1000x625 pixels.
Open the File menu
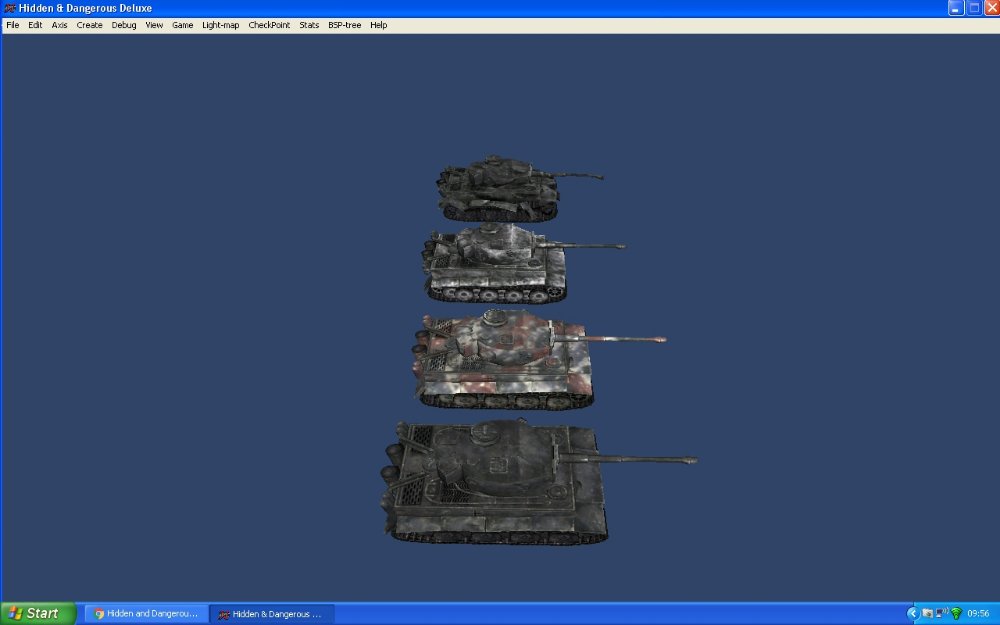point(11,25)
